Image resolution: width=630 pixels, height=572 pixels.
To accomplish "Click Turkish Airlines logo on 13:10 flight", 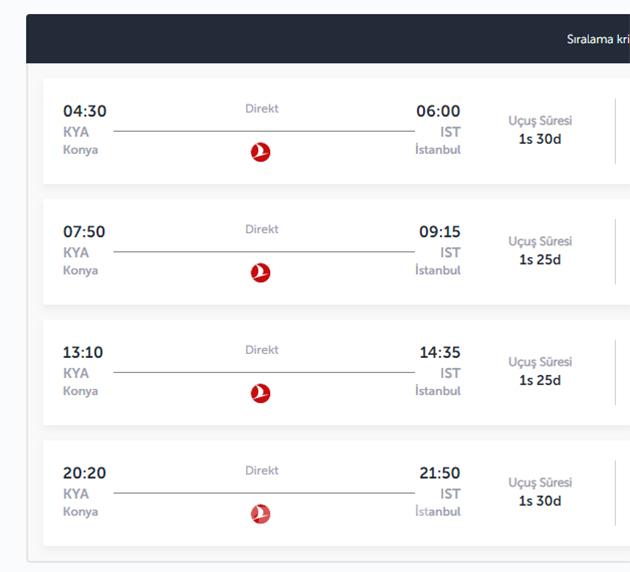I will tap(261, 393).
